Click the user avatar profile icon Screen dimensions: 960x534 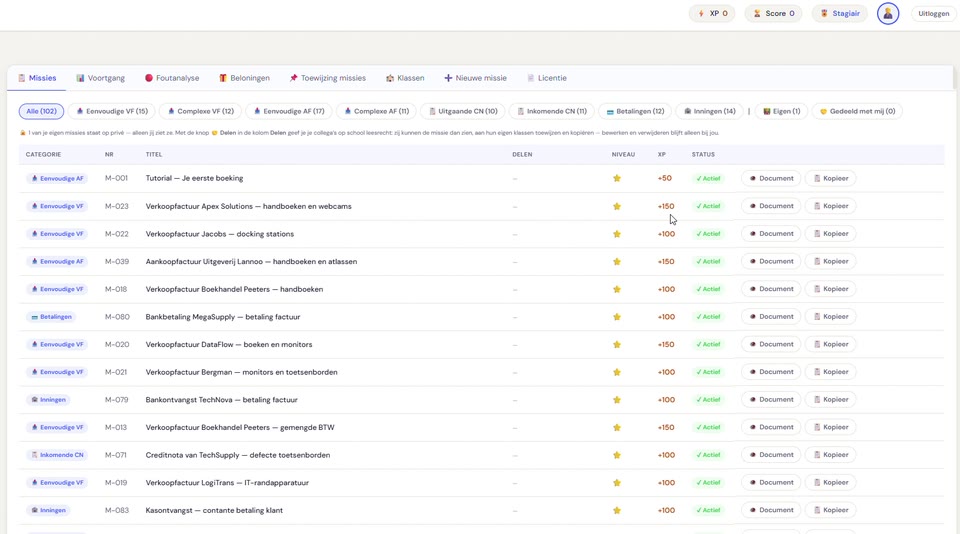click(x=888, y=13)
